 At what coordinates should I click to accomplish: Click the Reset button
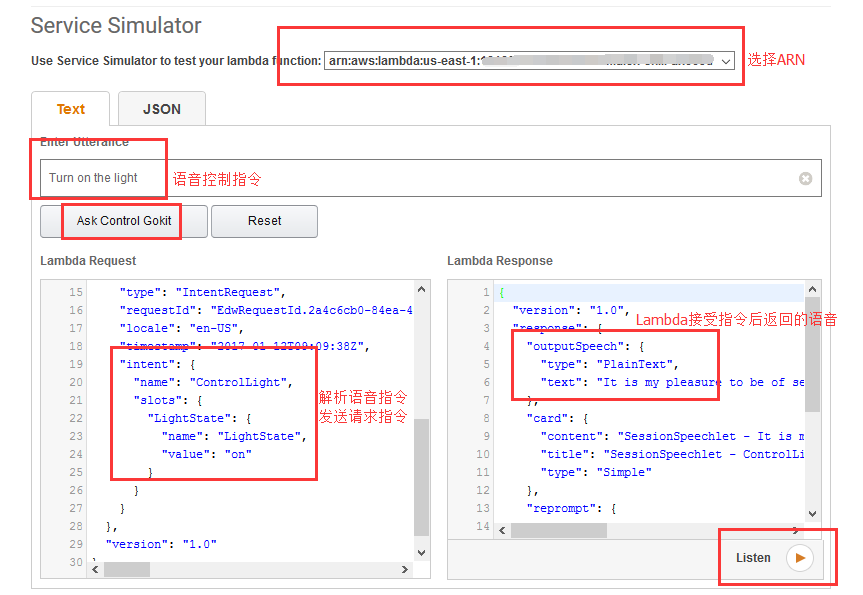[x=264, y=221]
